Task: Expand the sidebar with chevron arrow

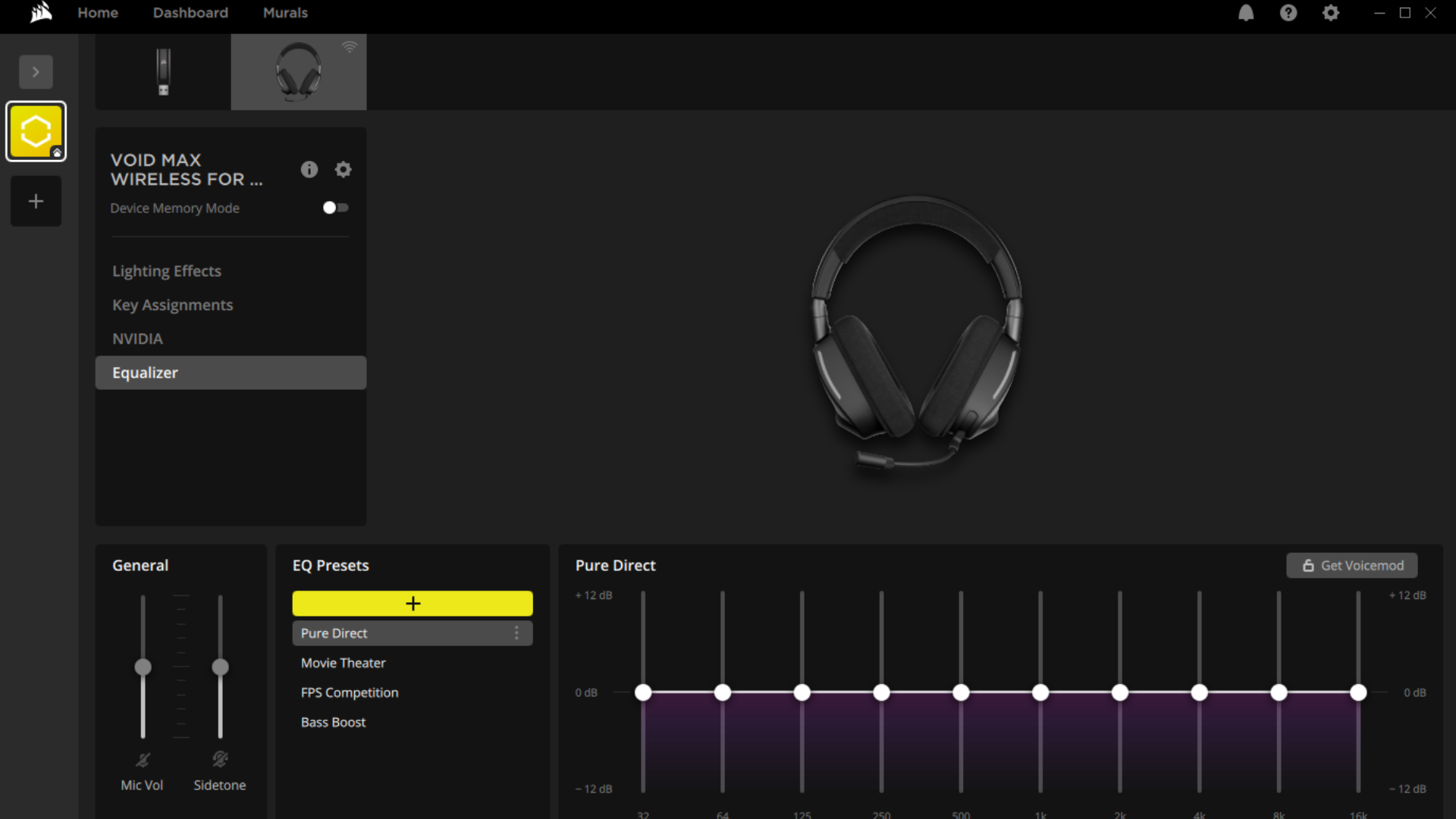Action: [36, 72]
